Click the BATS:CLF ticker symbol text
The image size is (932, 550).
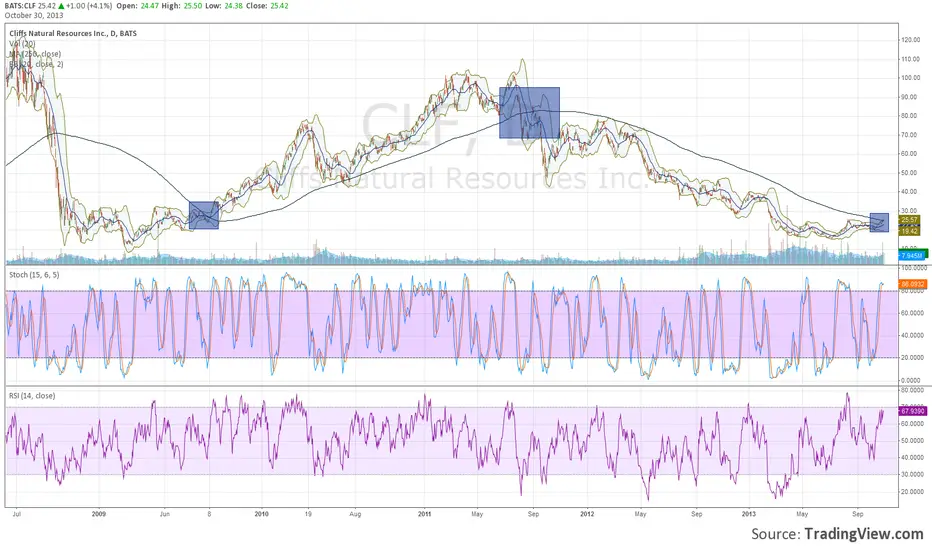tap(20, 6)
